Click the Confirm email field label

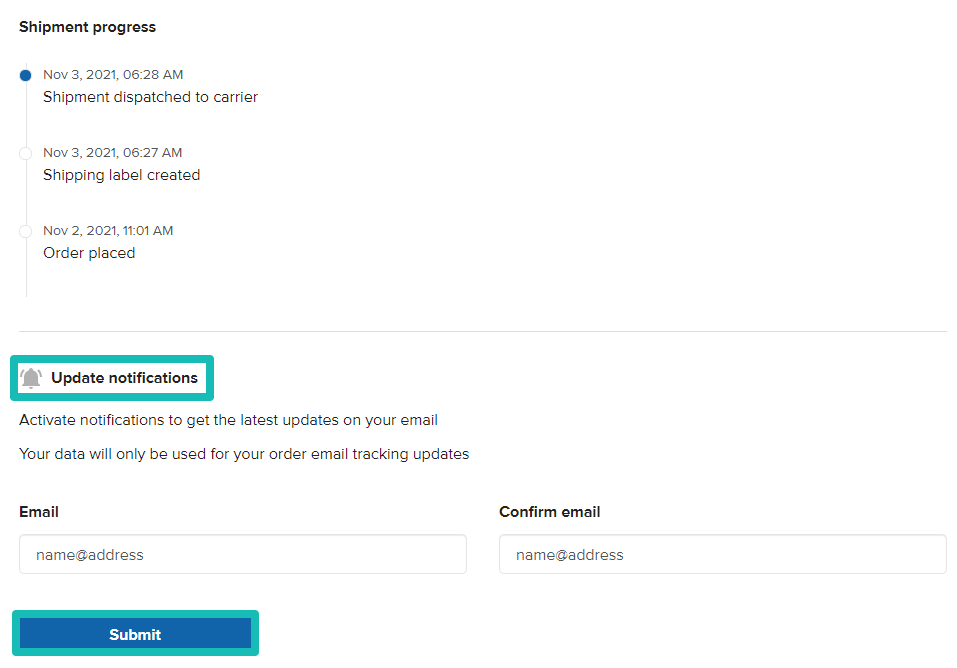point(550,511)
